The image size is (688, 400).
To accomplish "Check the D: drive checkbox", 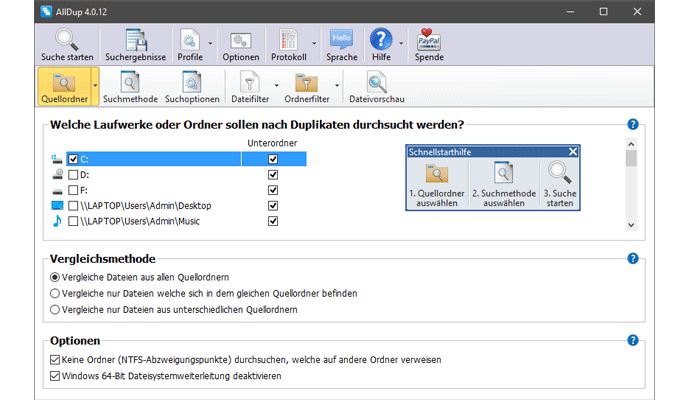I will tap(73, 174).
